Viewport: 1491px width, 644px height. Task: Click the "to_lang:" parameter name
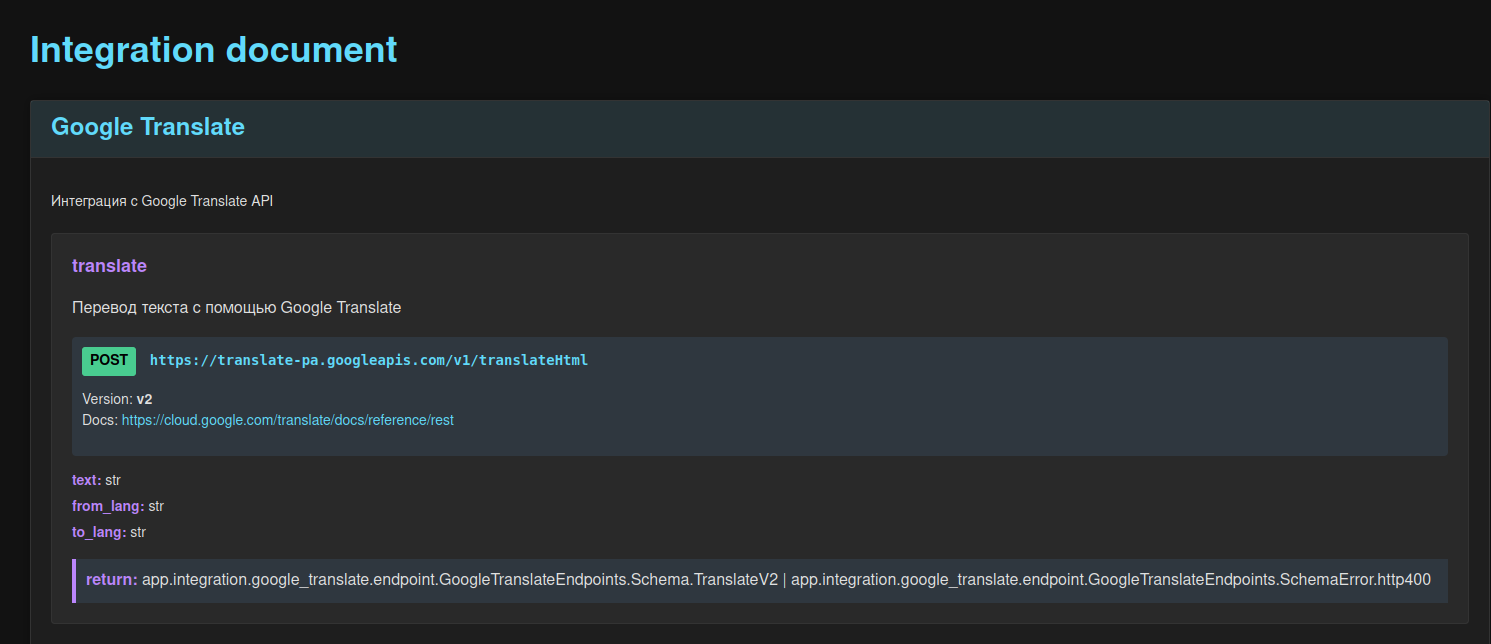click(x=99, y=533)
